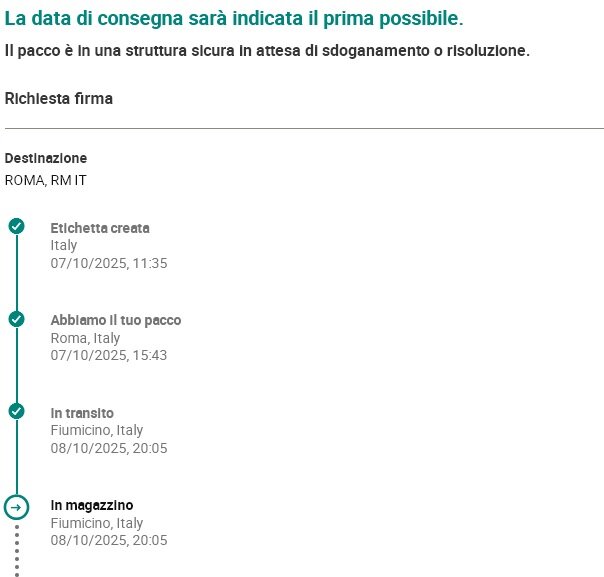Image resolution: width=604 pixels, height=577 pixels.
Task: Click the 07/10/2025, 11:35 timestamp
Action: pyautogui.click(x=109, y=263)
